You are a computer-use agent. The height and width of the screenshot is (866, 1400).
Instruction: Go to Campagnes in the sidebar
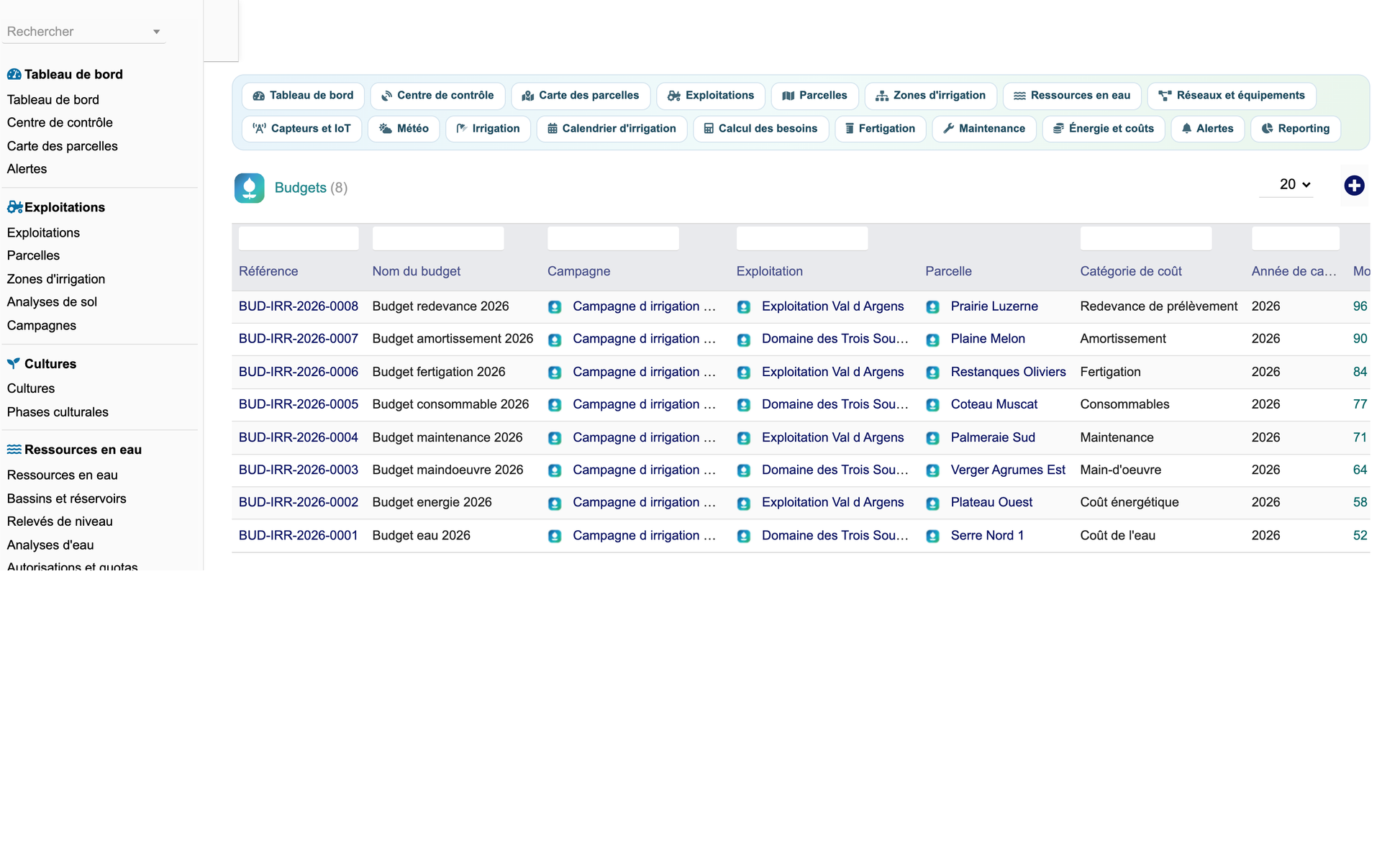coord(42,326)
